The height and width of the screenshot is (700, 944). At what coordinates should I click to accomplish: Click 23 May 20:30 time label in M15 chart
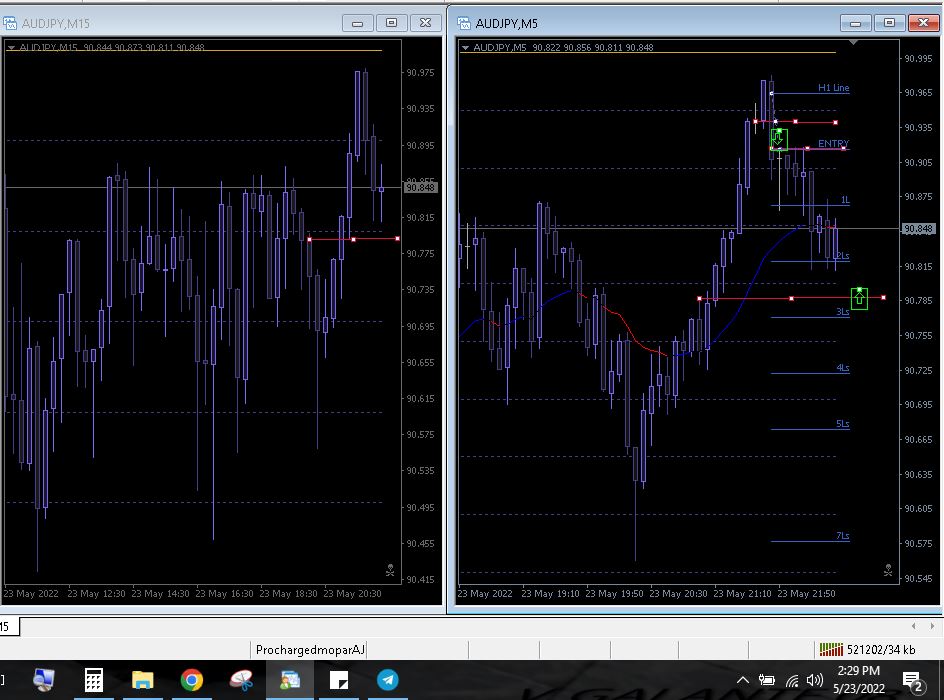[x=352, y=593]
